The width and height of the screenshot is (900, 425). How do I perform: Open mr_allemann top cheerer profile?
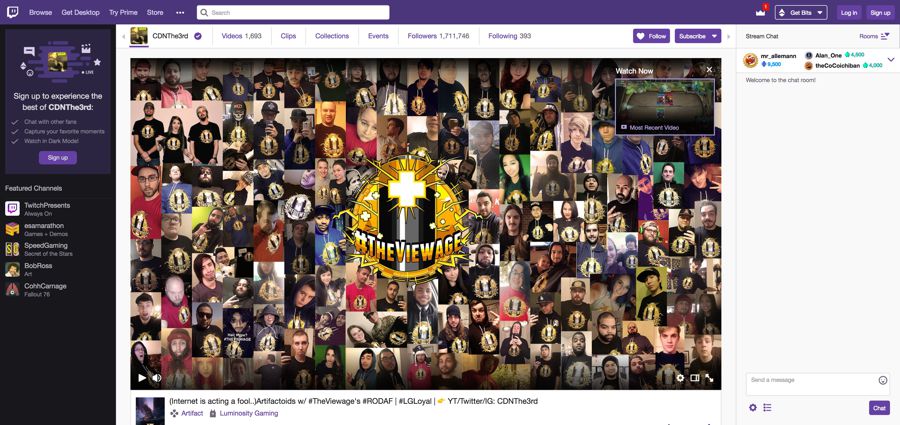[x=769, y=60]
